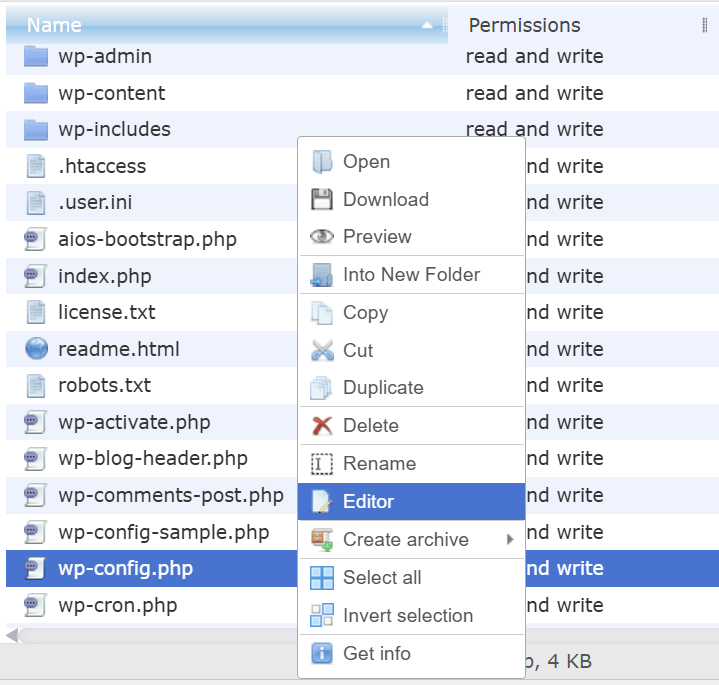Choose Select all menu entry
The image size is (719, 685).
(x=411, y=578)
